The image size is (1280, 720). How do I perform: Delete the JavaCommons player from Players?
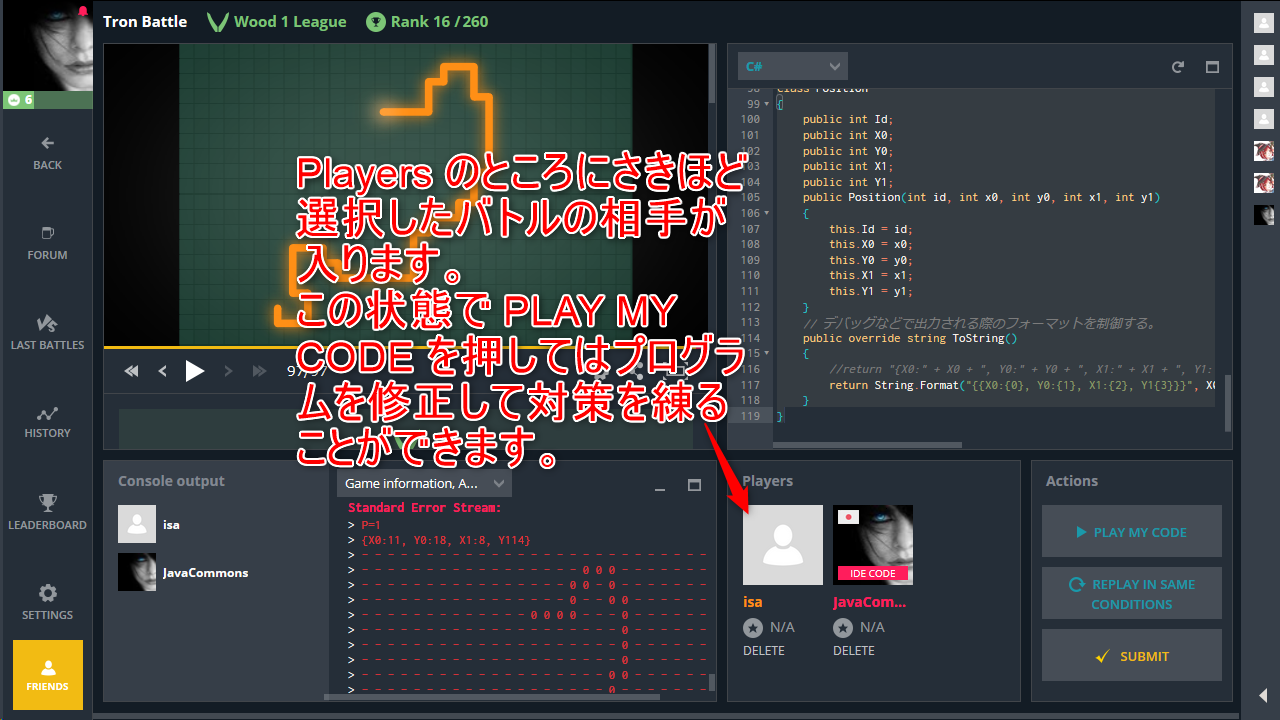854,651
